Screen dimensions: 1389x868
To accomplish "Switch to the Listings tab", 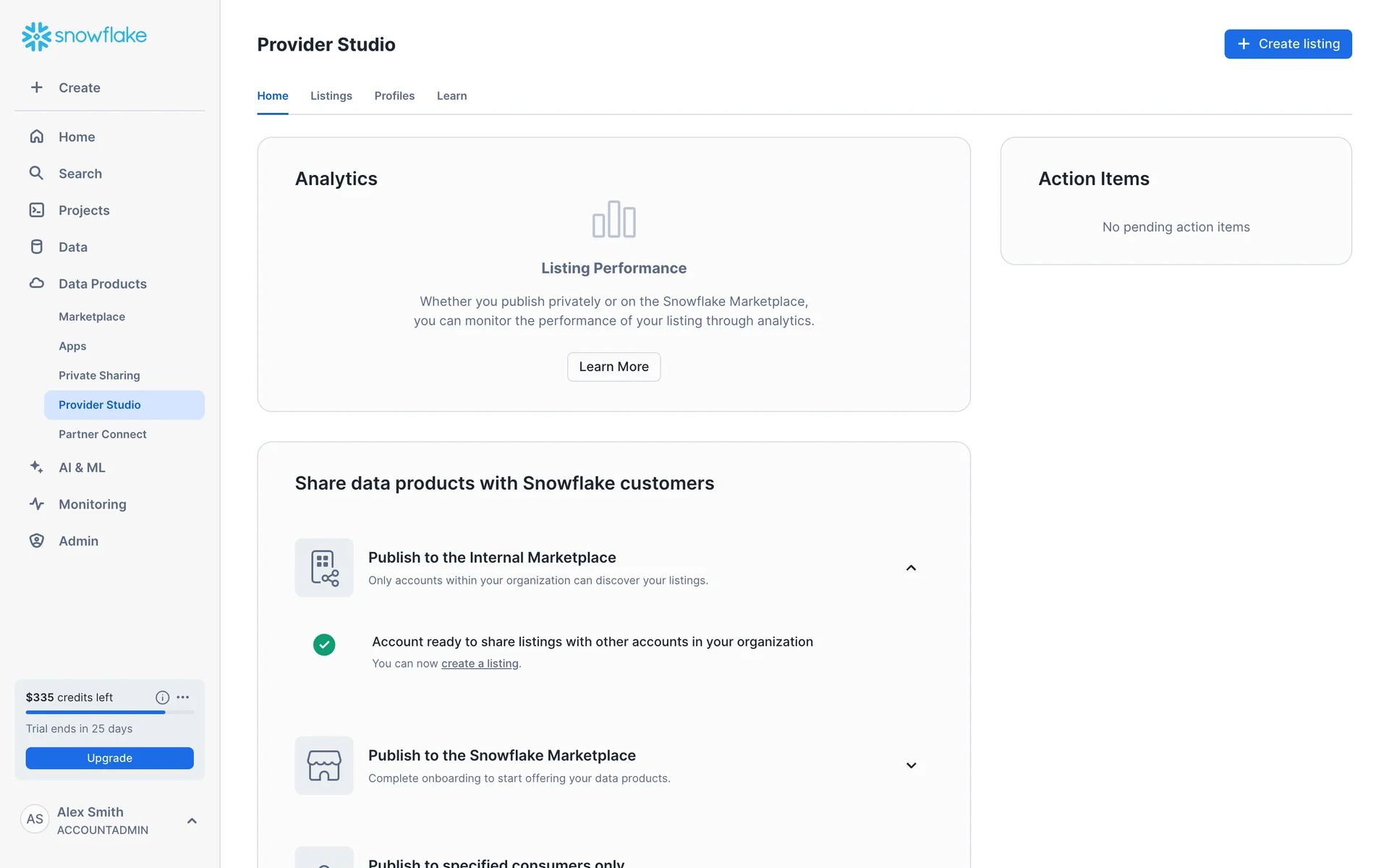I will coord(331,95).
